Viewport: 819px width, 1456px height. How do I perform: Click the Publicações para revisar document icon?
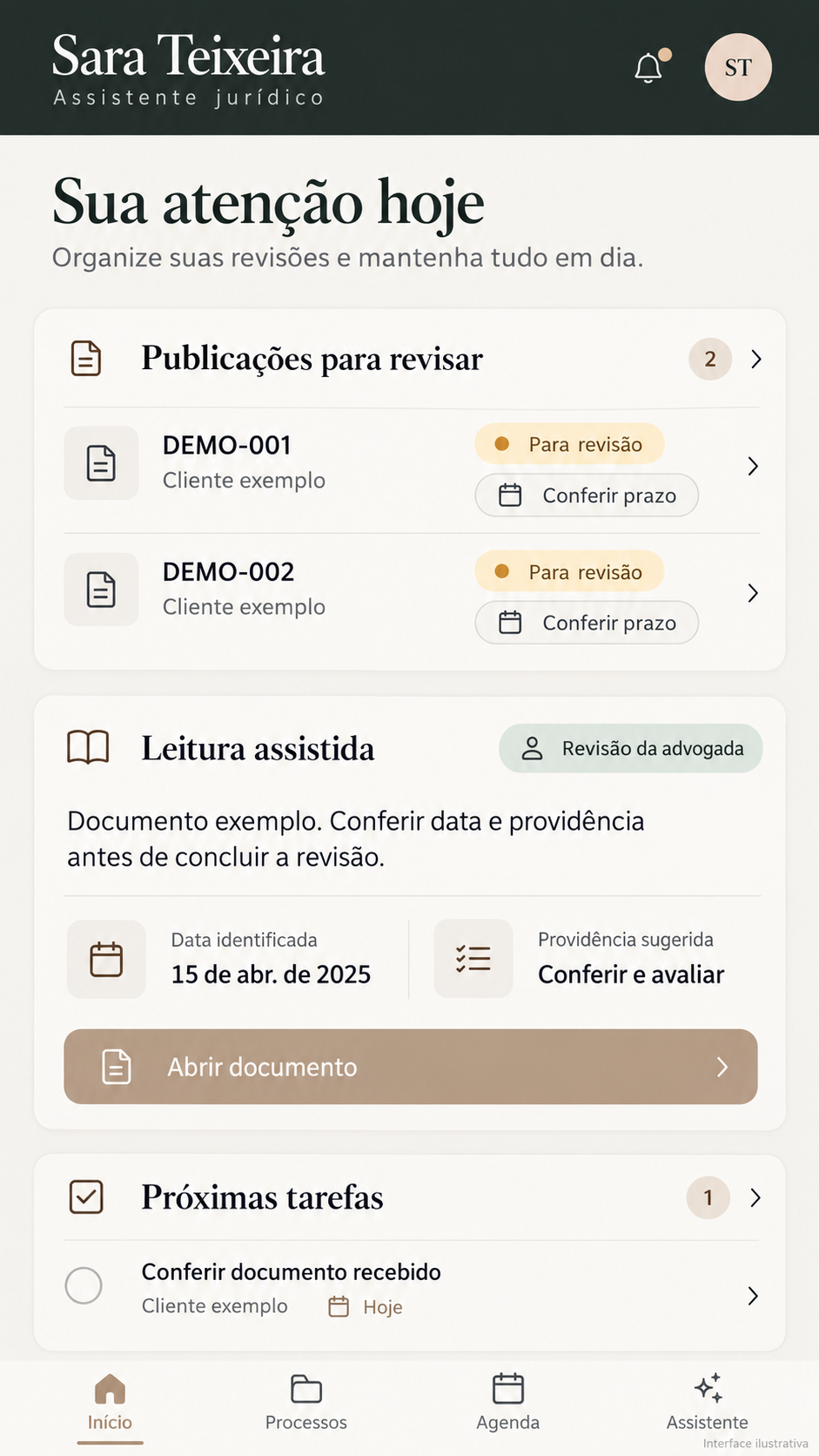[86, 359]
